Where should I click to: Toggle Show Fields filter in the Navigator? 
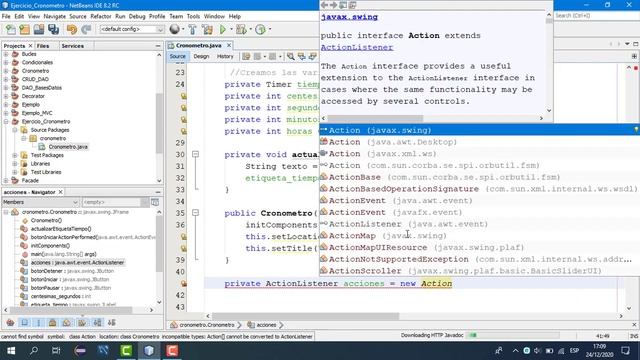(24, 322)
